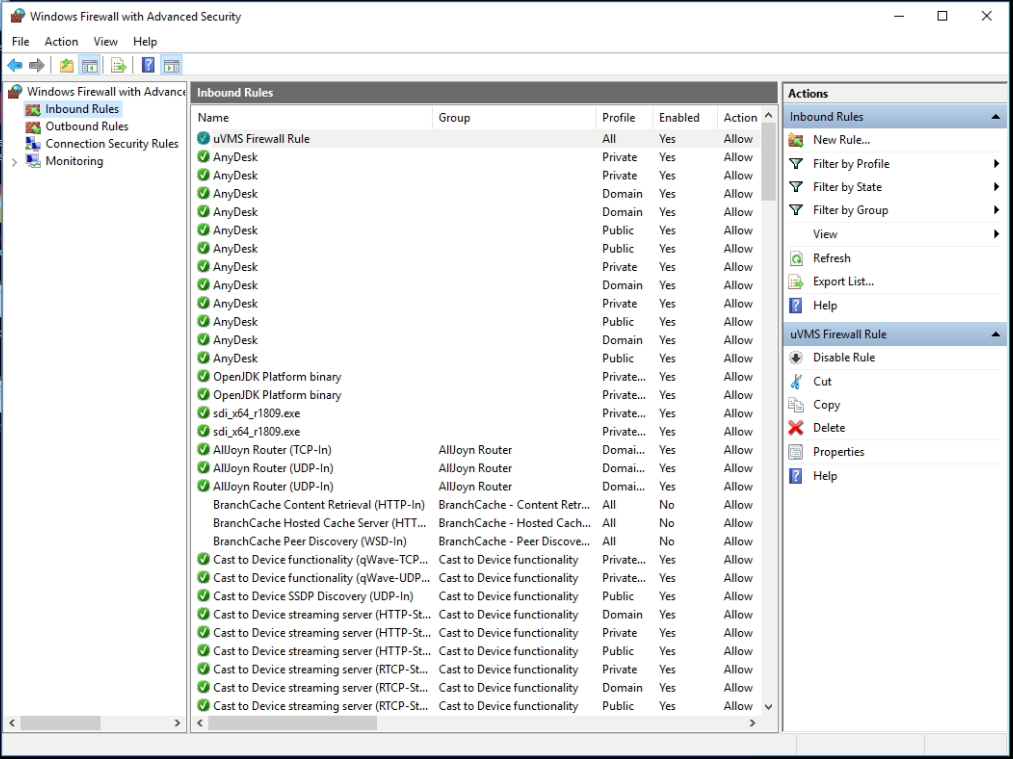Expand the Monitoring tree node
Viewport: 1013px width, 759px height.
coord(13,162)
